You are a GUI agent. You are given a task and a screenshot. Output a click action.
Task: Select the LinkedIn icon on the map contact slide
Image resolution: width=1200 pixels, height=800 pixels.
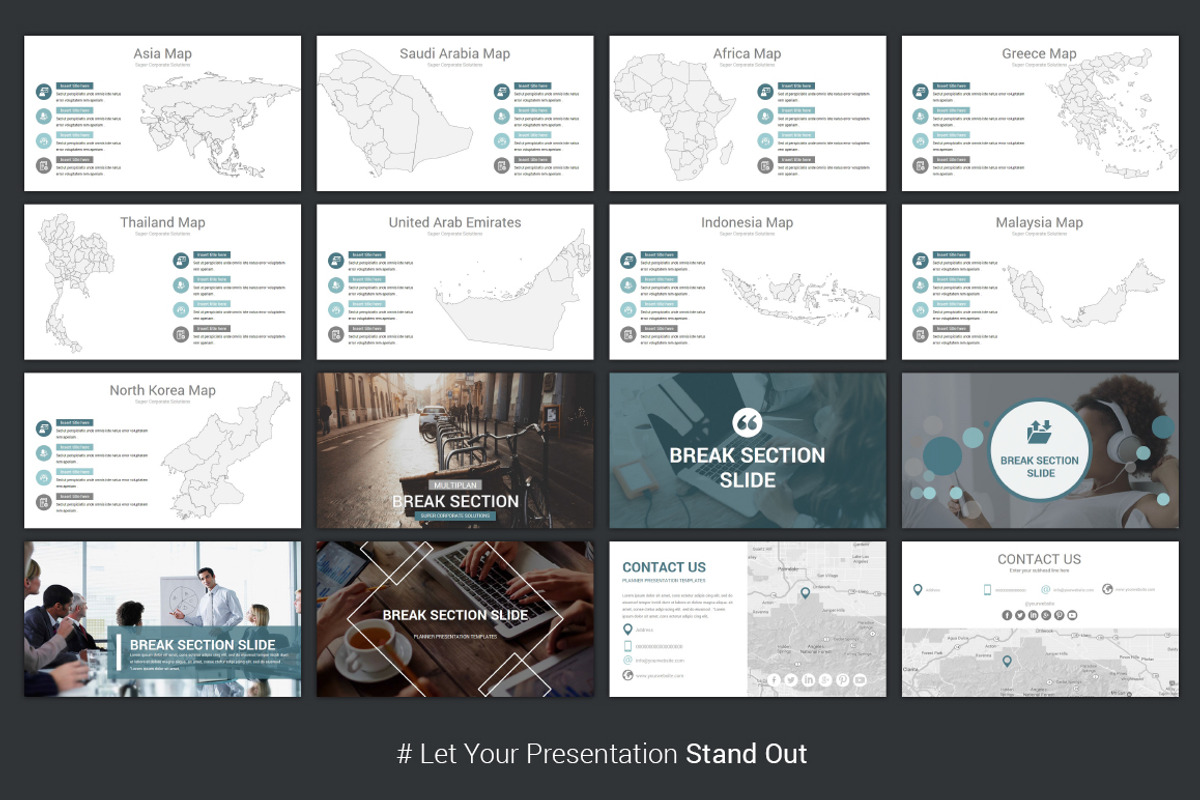point(807,680)
